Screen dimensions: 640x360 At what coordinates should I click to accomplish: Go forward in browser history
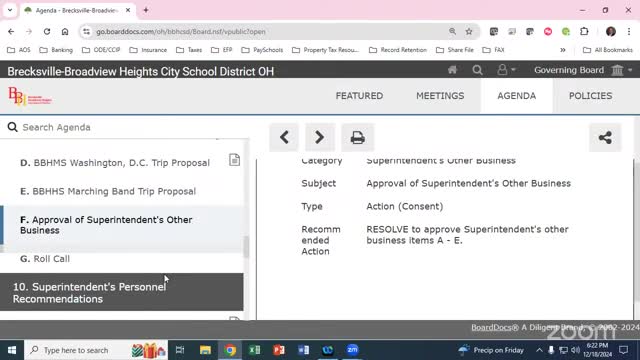29,31
